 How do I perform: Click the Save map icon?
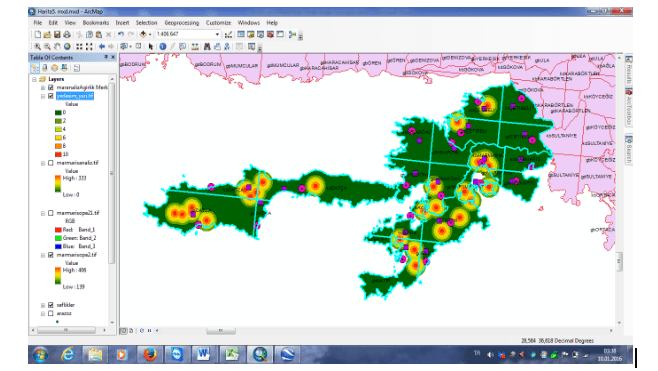(x=57, y=34)
